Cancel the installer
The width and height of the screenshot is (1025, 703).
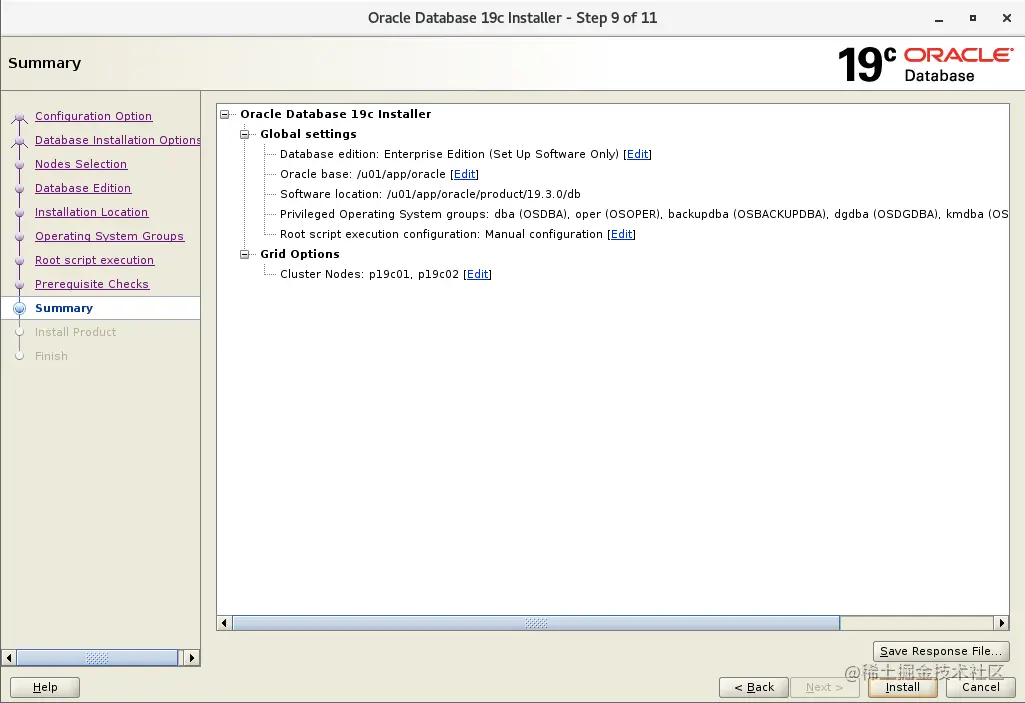click(x=981, y=687)
